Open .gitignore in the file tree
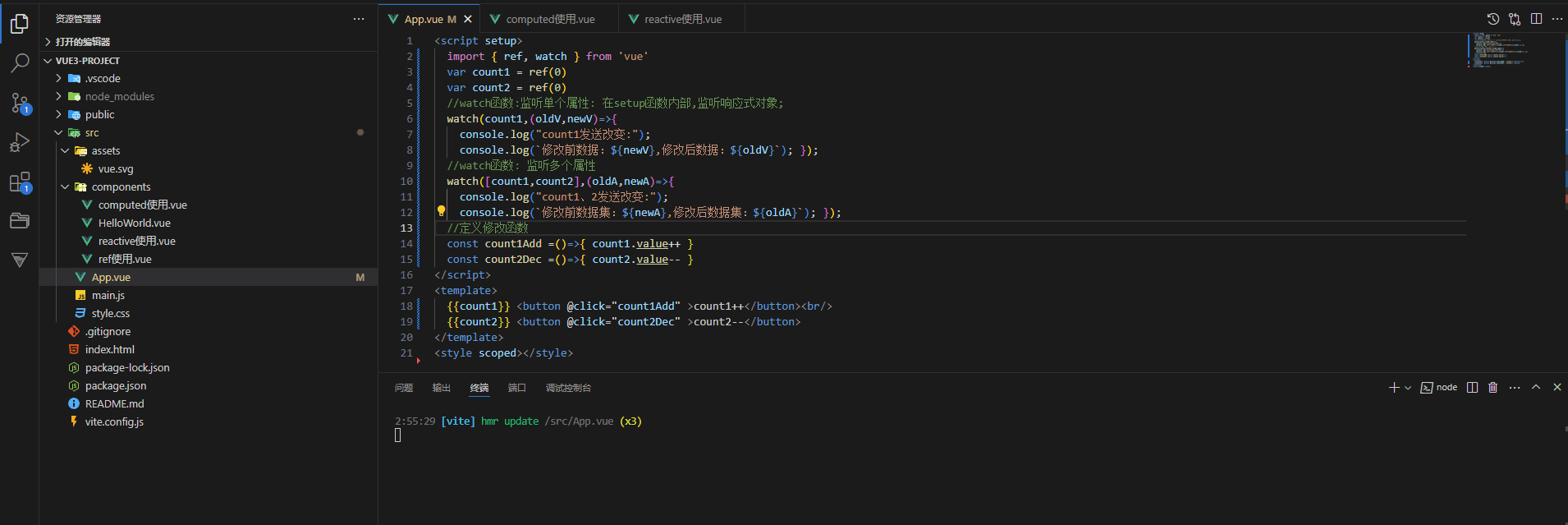The height and width of the screenshot is (525, 1568). 209,331
